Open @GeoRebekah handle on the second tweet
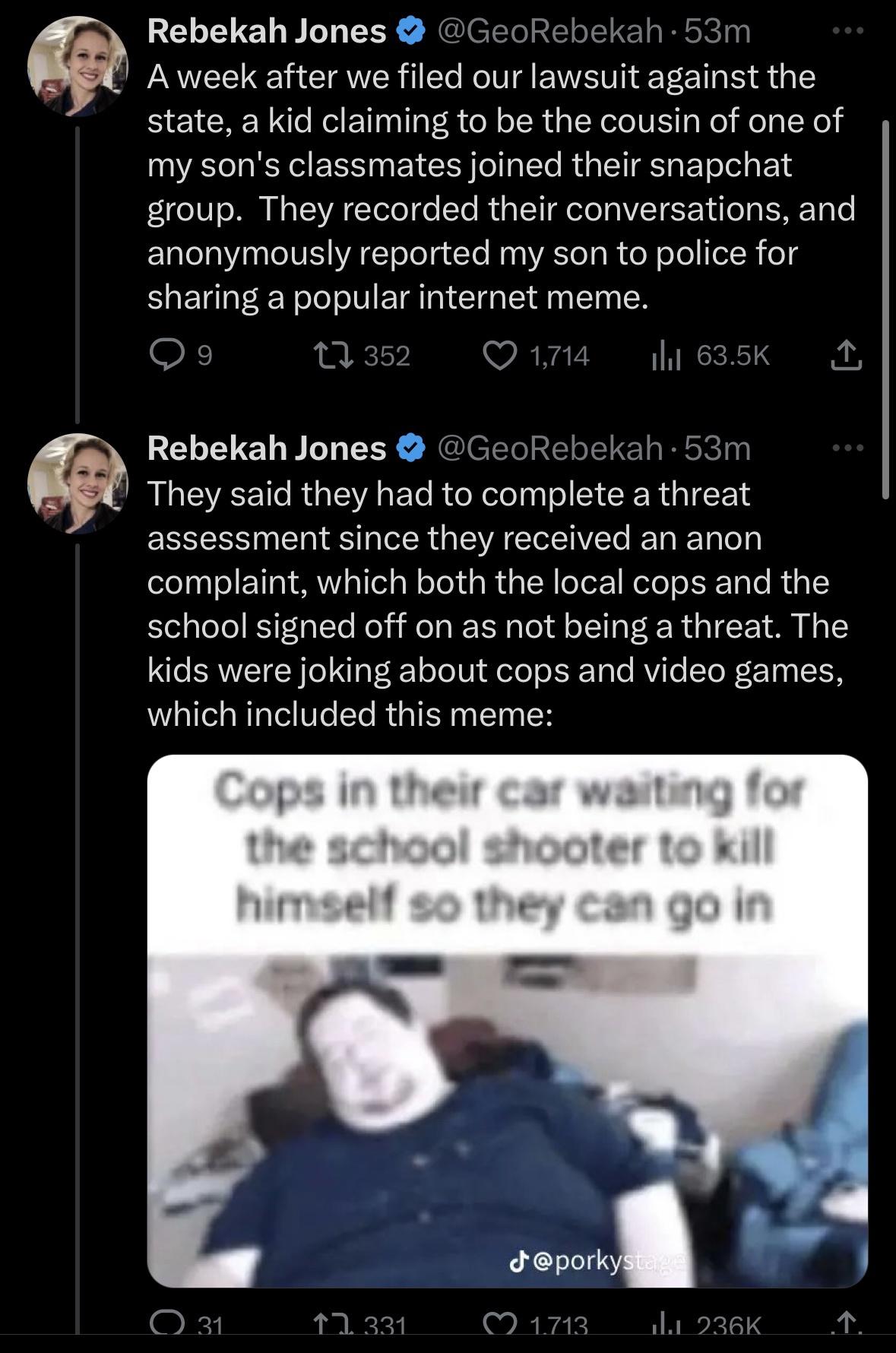The width and height of the screenshot is (896, 1353). 549,448
